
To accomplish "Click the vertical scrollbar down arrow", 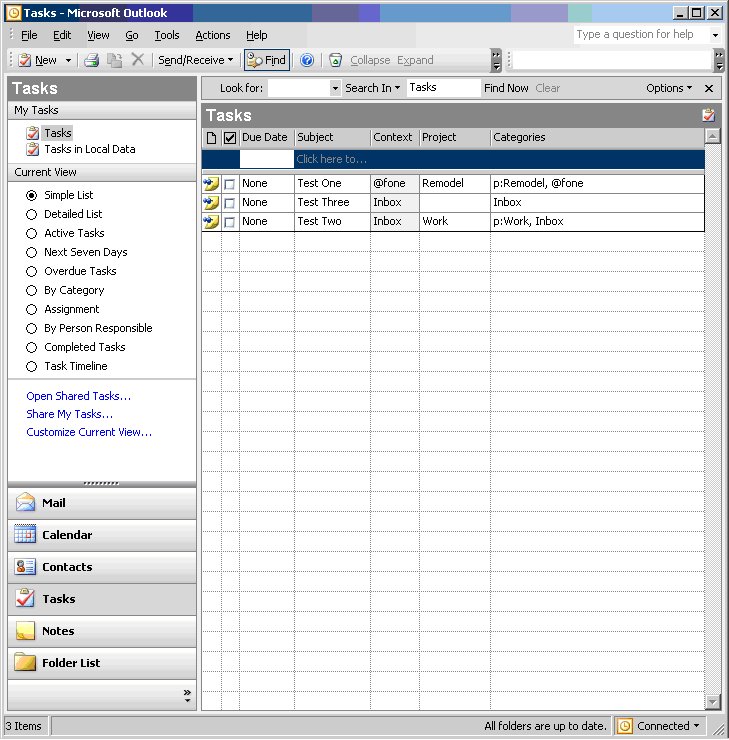I will click(712, 701).
